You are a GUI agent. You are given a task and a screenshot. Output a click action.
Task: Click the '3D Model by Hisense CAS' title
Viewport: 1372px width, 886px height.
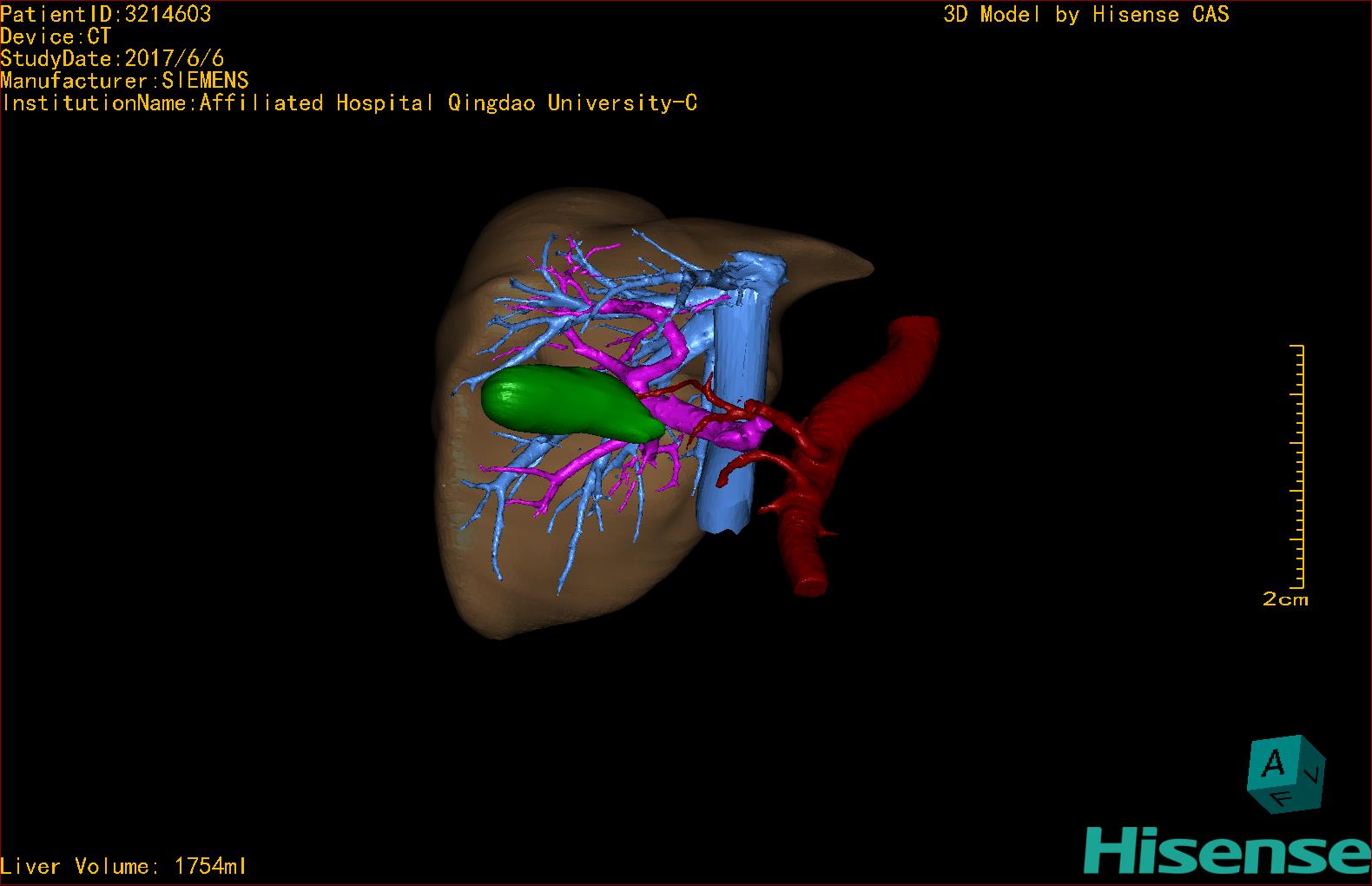[1086, 14]
